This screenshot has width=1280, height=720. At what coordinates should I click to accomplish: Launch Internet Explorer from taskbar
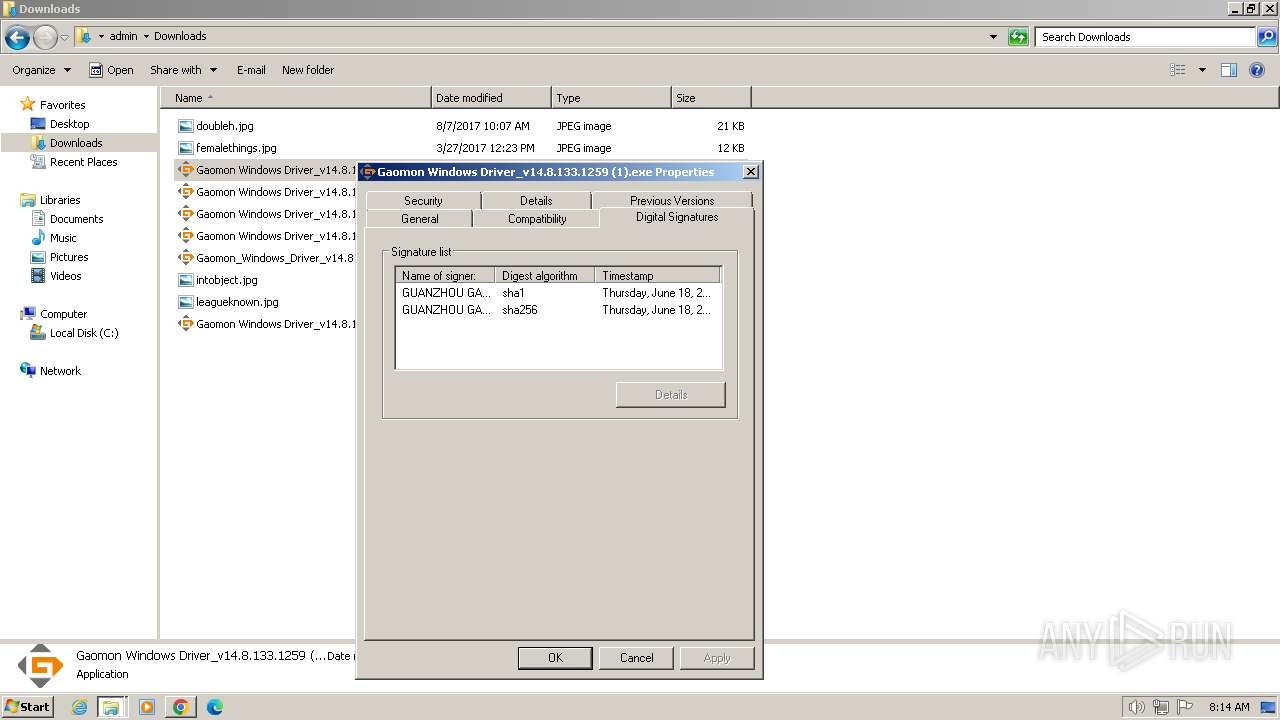[x=80, y=707]
